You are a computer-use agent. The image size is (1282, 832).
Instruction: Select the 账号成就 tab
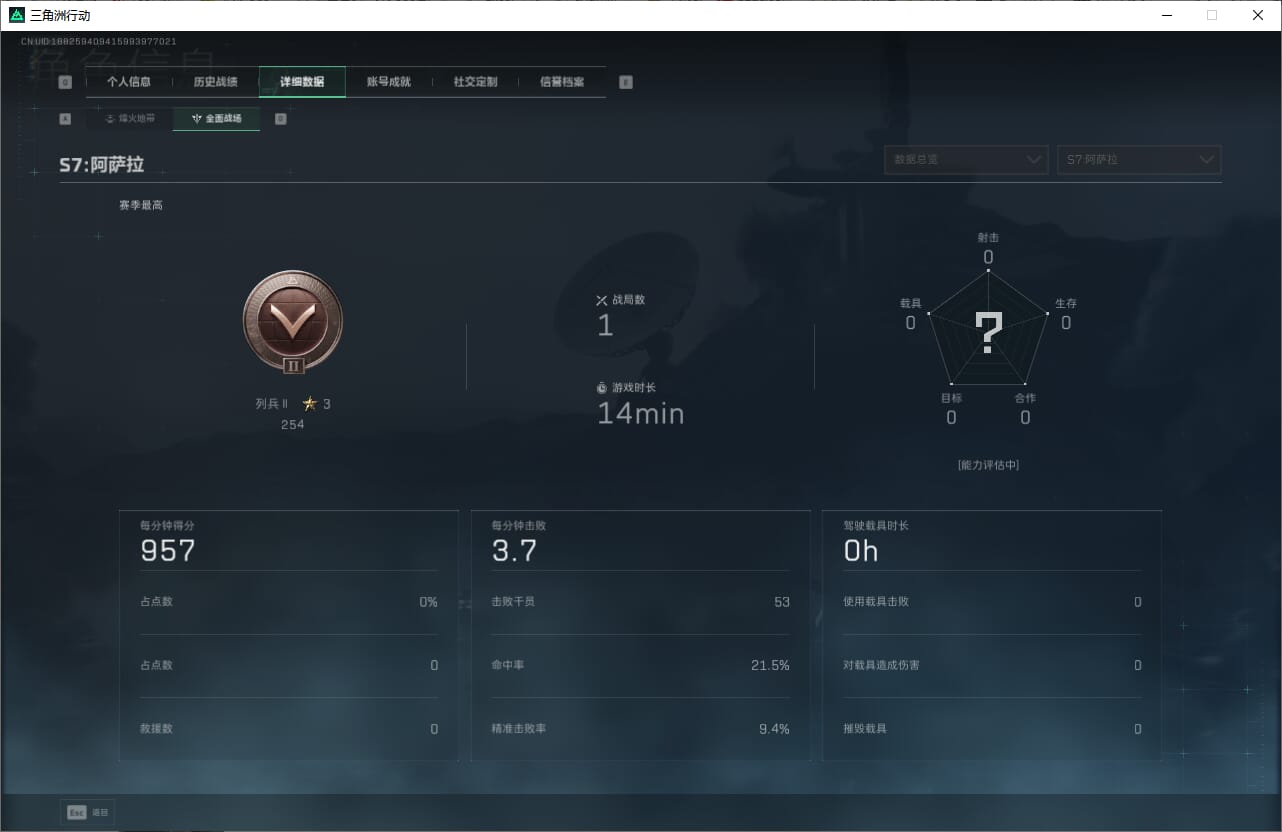pyautogui.click(x=389, y=82)
